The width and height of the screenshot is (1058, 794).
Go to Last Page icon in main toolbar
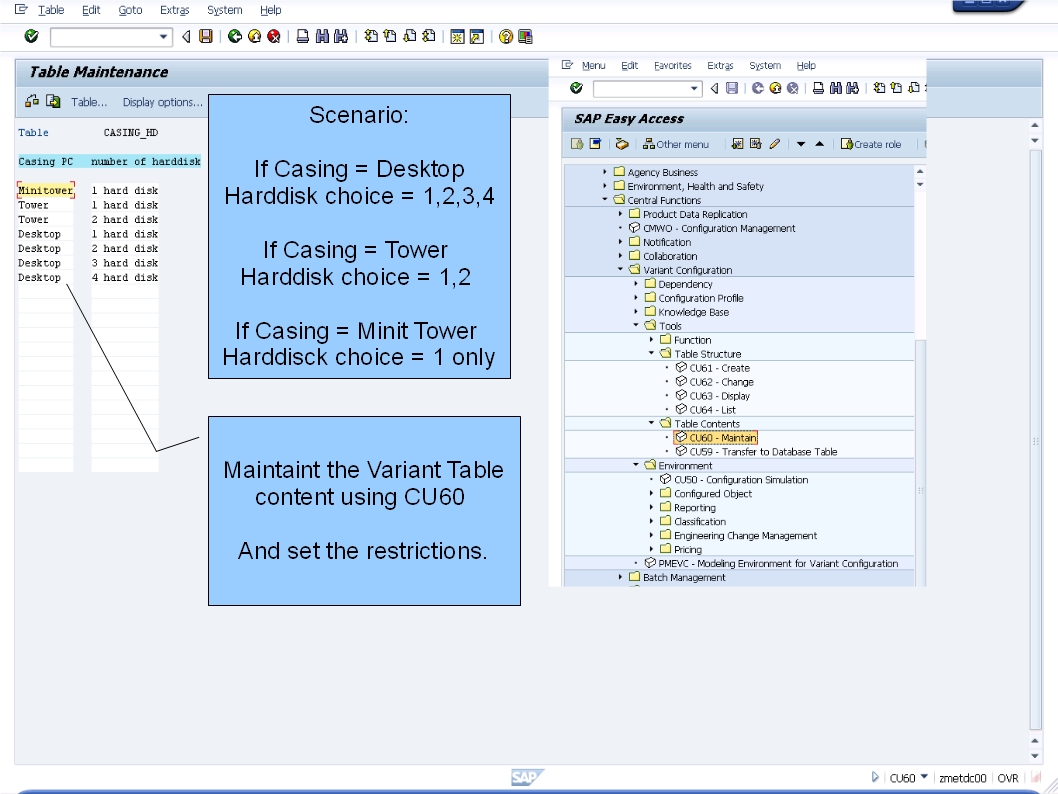click(x=428, y=36)
